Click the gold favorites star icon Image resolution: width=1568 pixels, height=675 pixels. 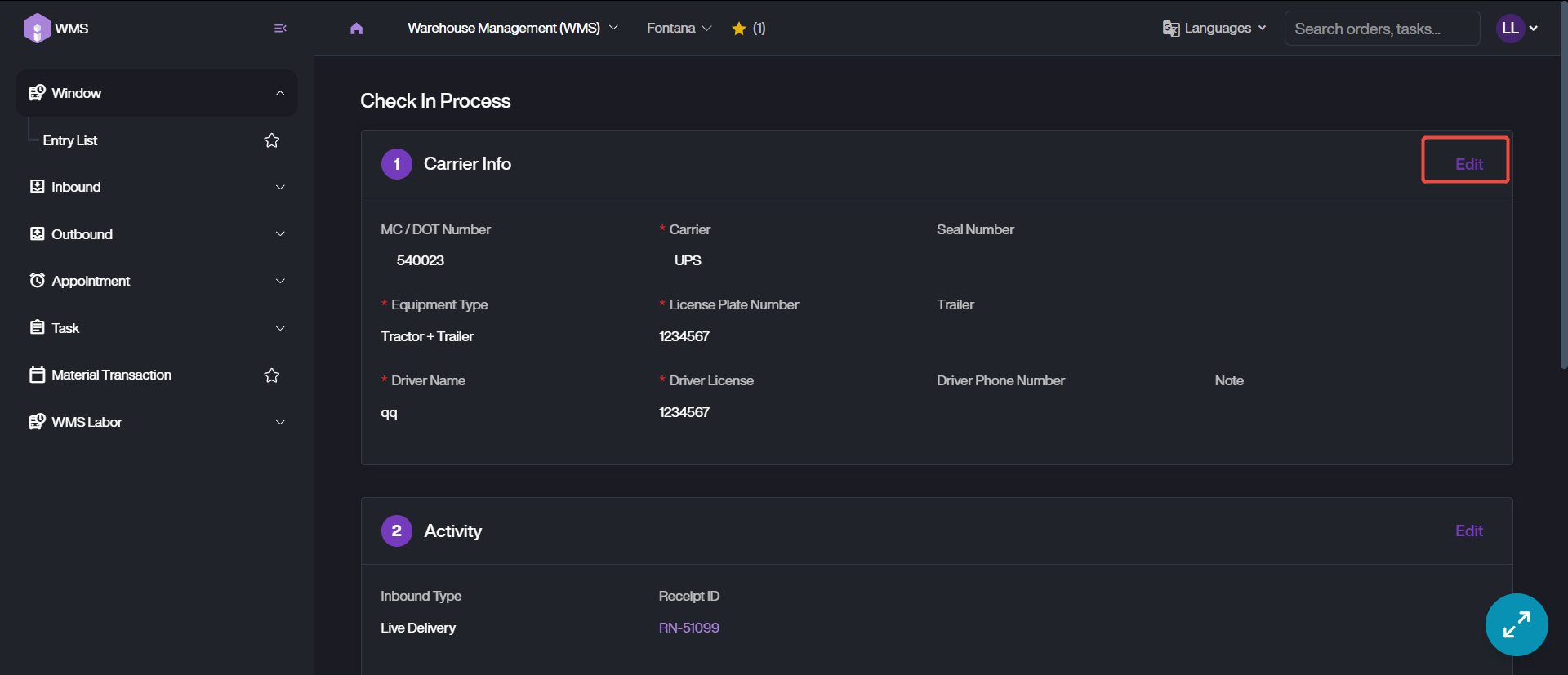pyautogui.click(x=739, y=29)
